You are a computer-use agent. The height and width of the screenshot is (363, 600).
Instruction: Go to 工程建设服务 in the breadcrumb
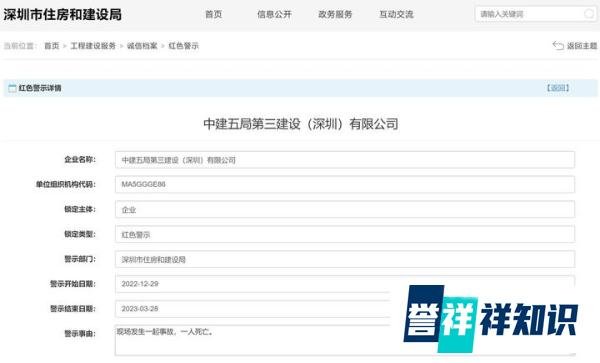pos(93,46)
